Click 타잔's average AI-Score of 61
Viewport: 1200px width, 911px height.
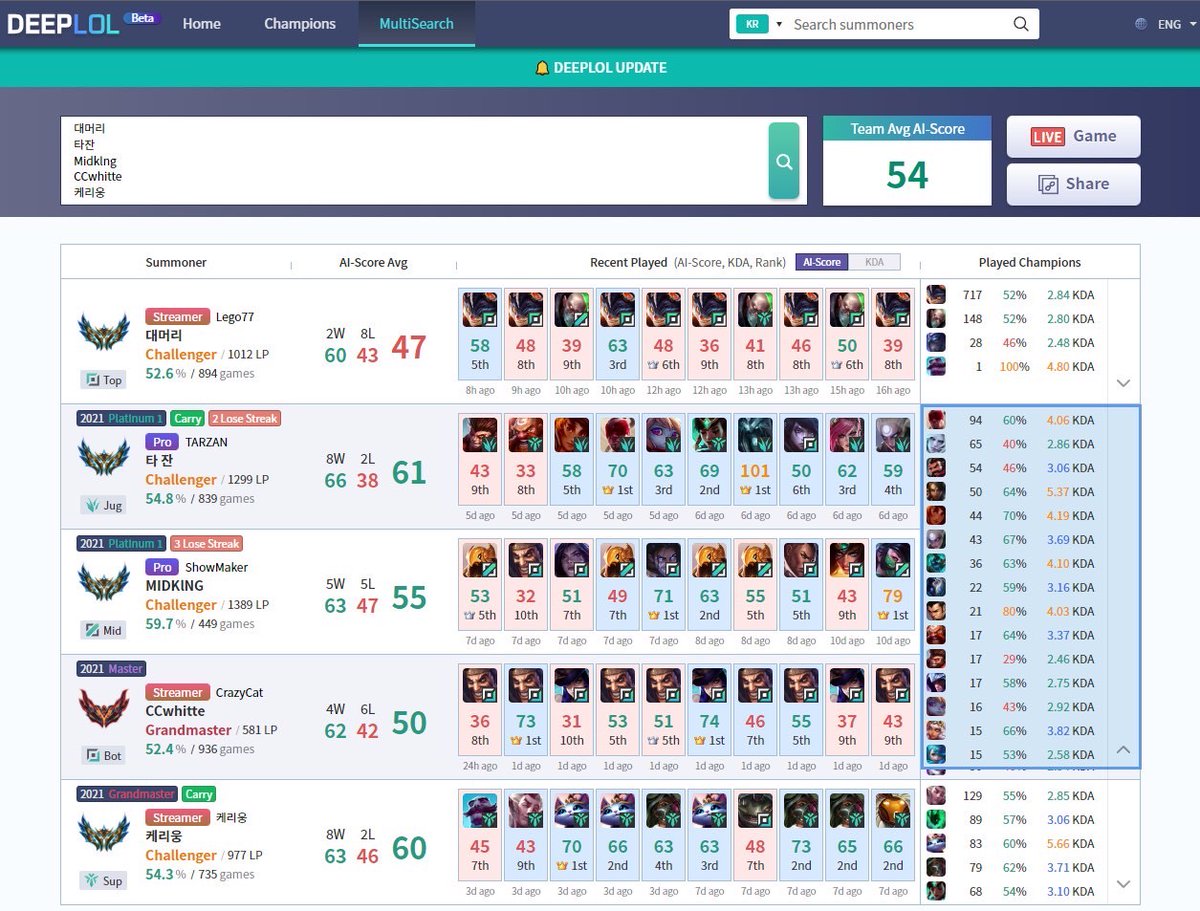tap(409, 471)
